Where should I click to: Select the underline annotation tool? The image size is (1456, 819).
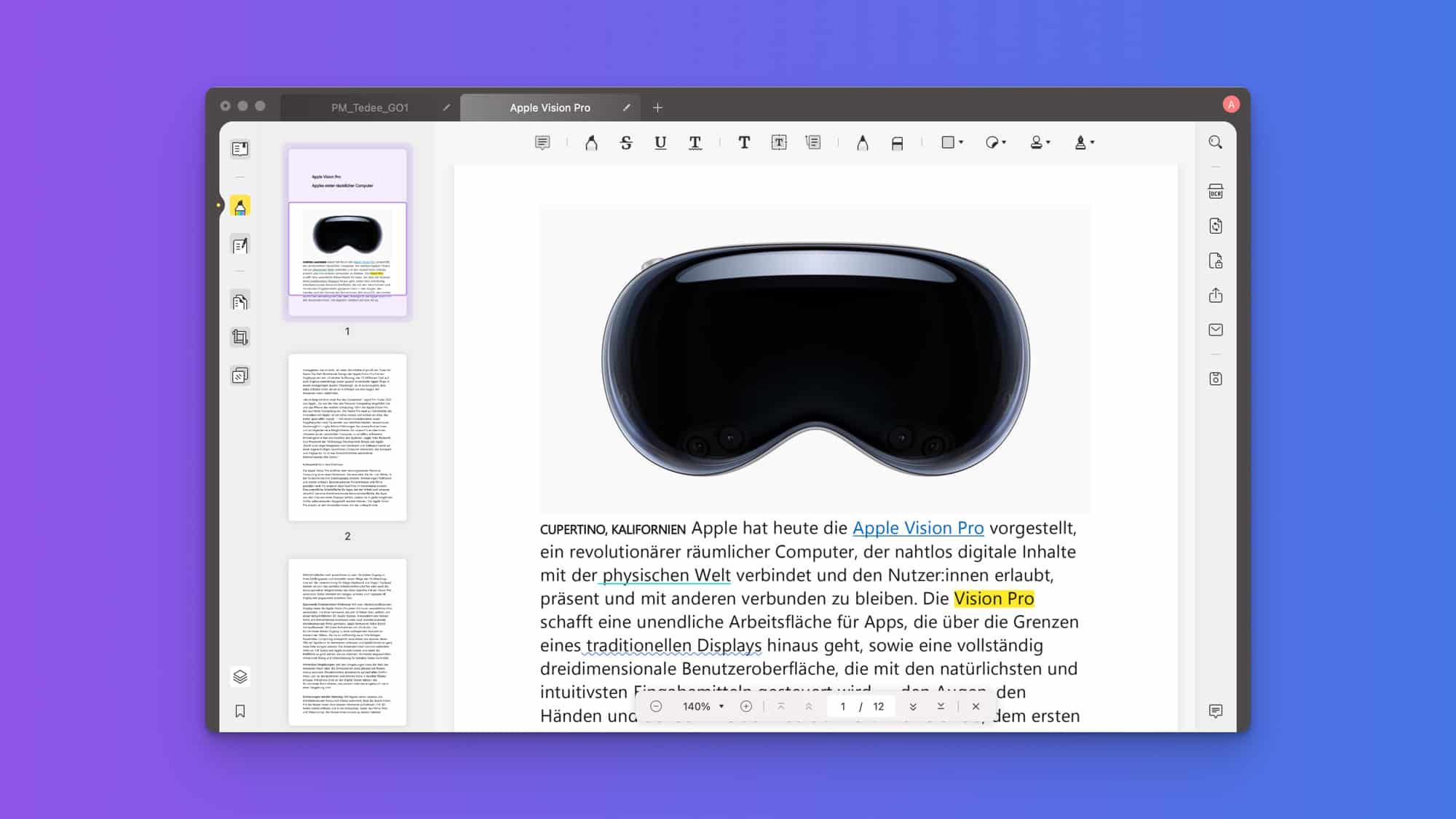click(660, 143)
